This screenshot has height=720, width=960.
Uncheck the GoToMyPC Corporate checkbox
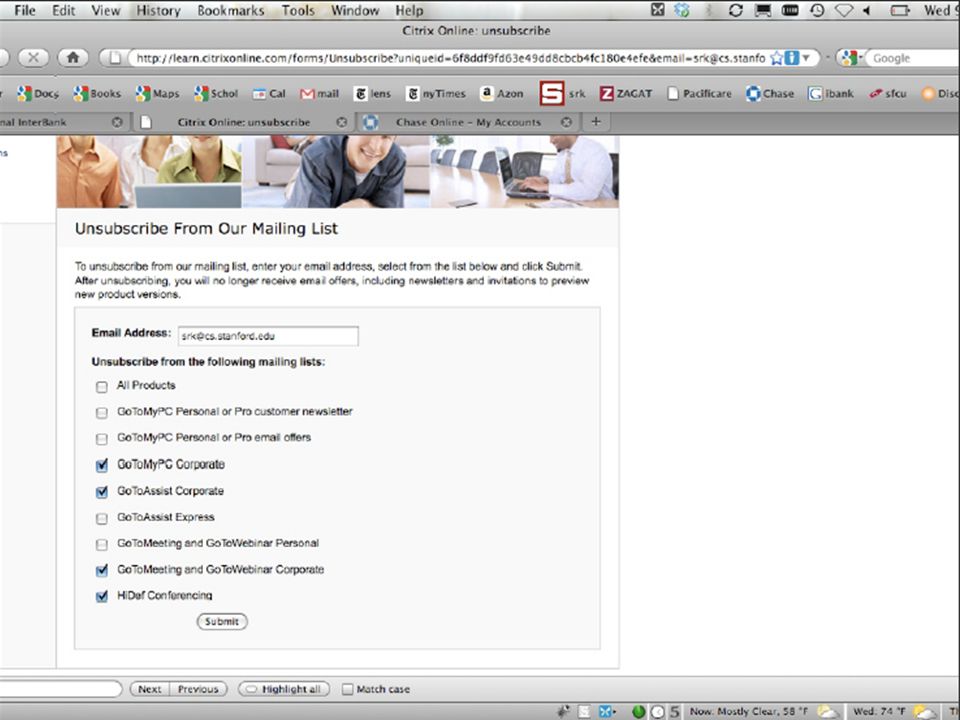(102, 465)
